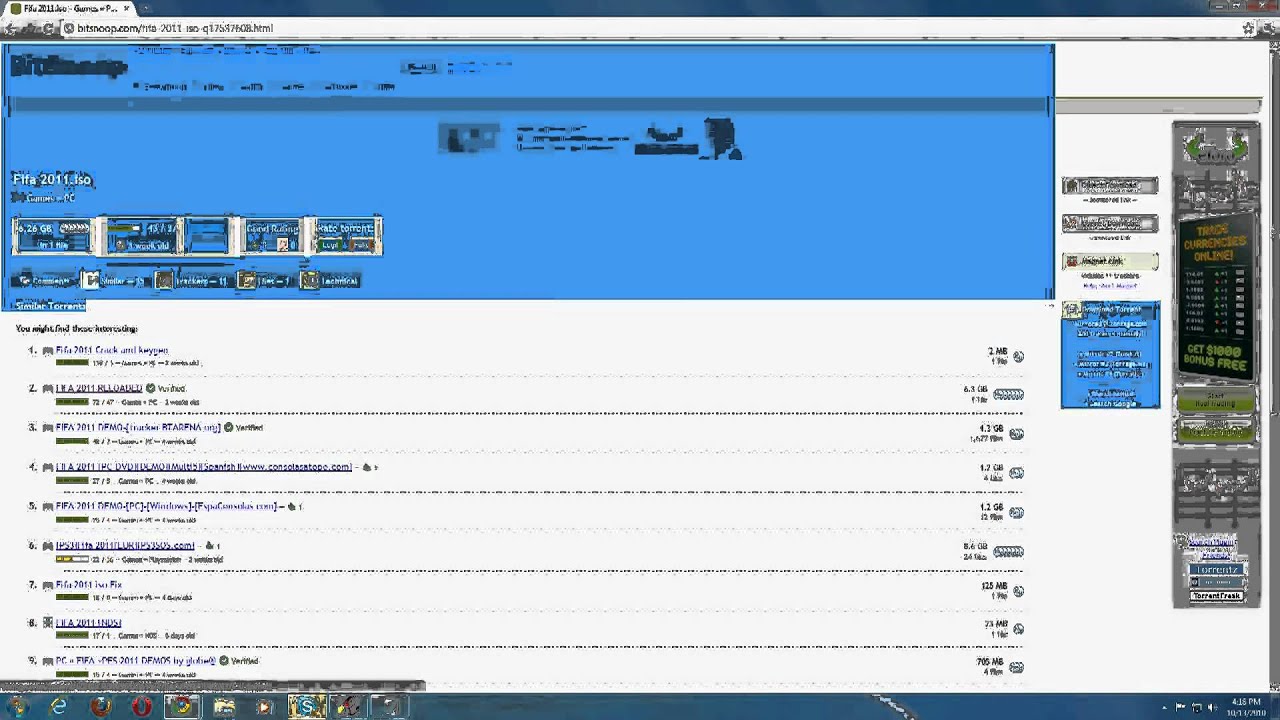Image resolution: width=1280 pixels, height=720 pixels.
Task: Switch to the Similar tab
Action: 115,281
